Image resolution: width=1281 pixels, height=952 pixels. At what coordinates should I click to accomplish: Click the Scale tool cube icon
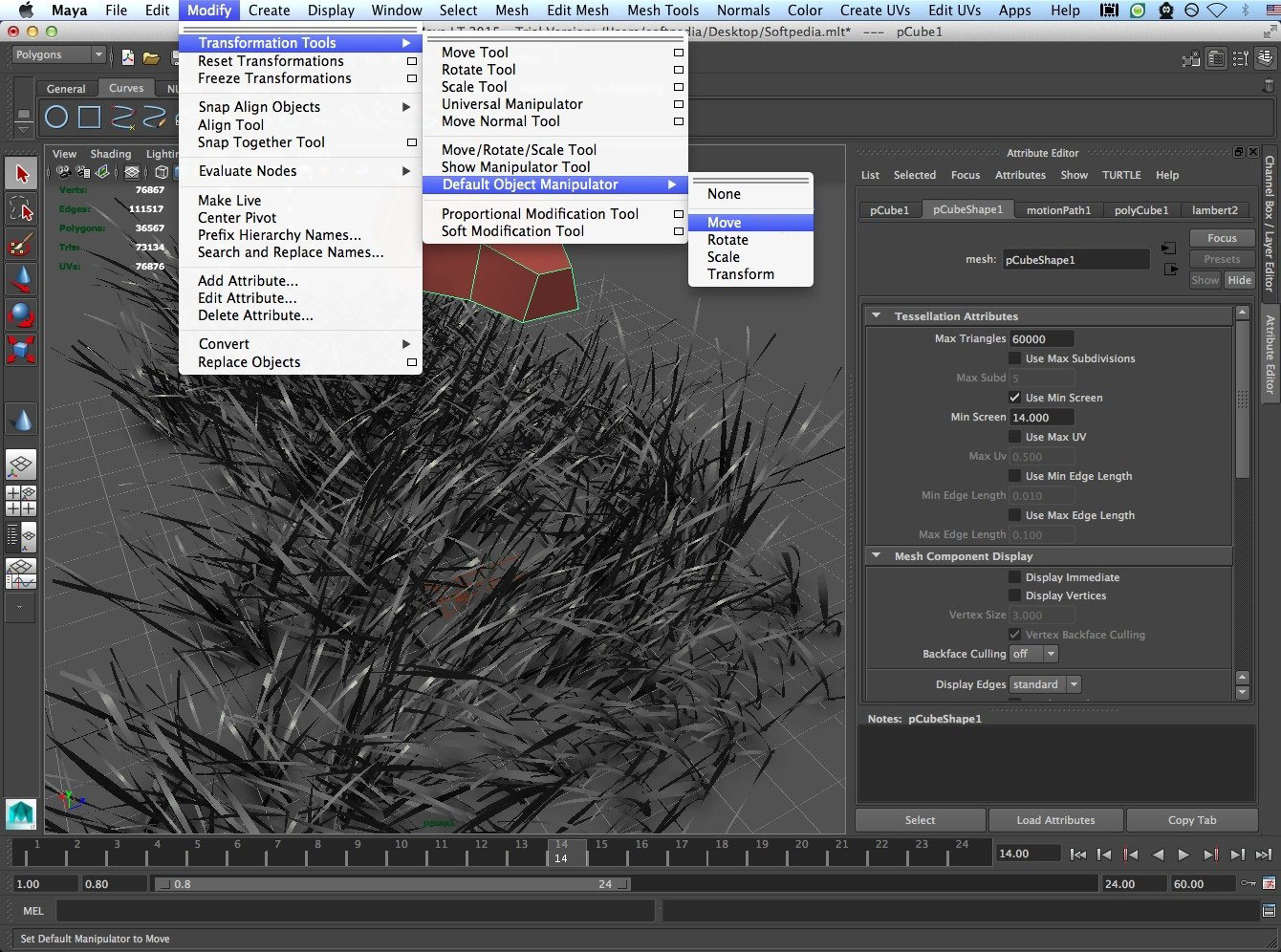point(21,349)
